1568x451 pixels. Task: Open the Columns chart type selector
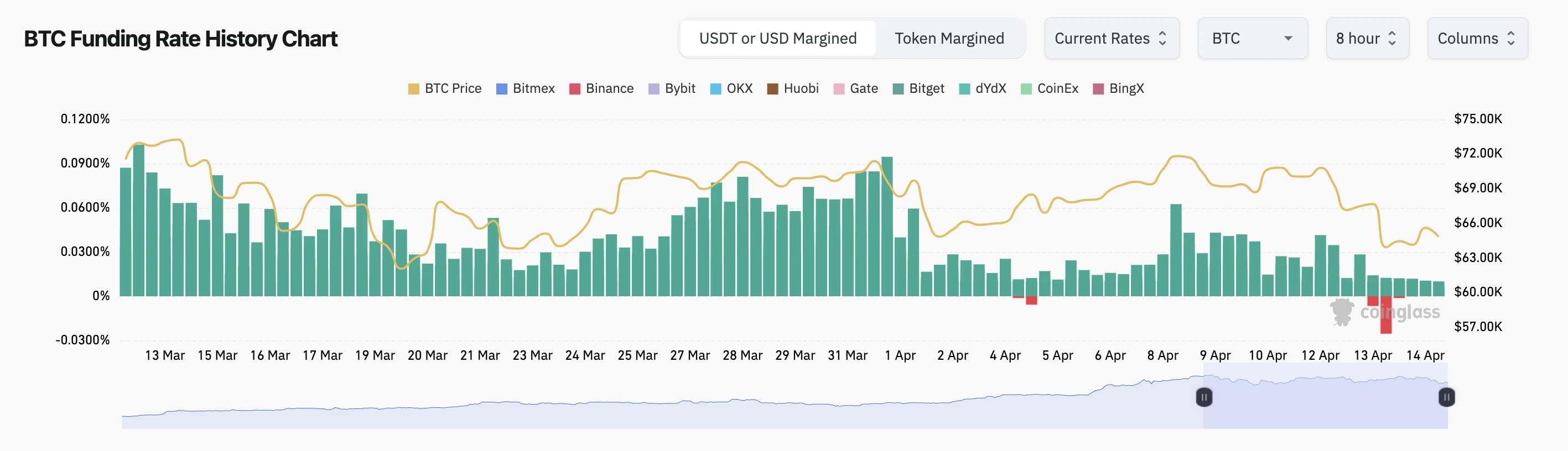point(1477,38)
